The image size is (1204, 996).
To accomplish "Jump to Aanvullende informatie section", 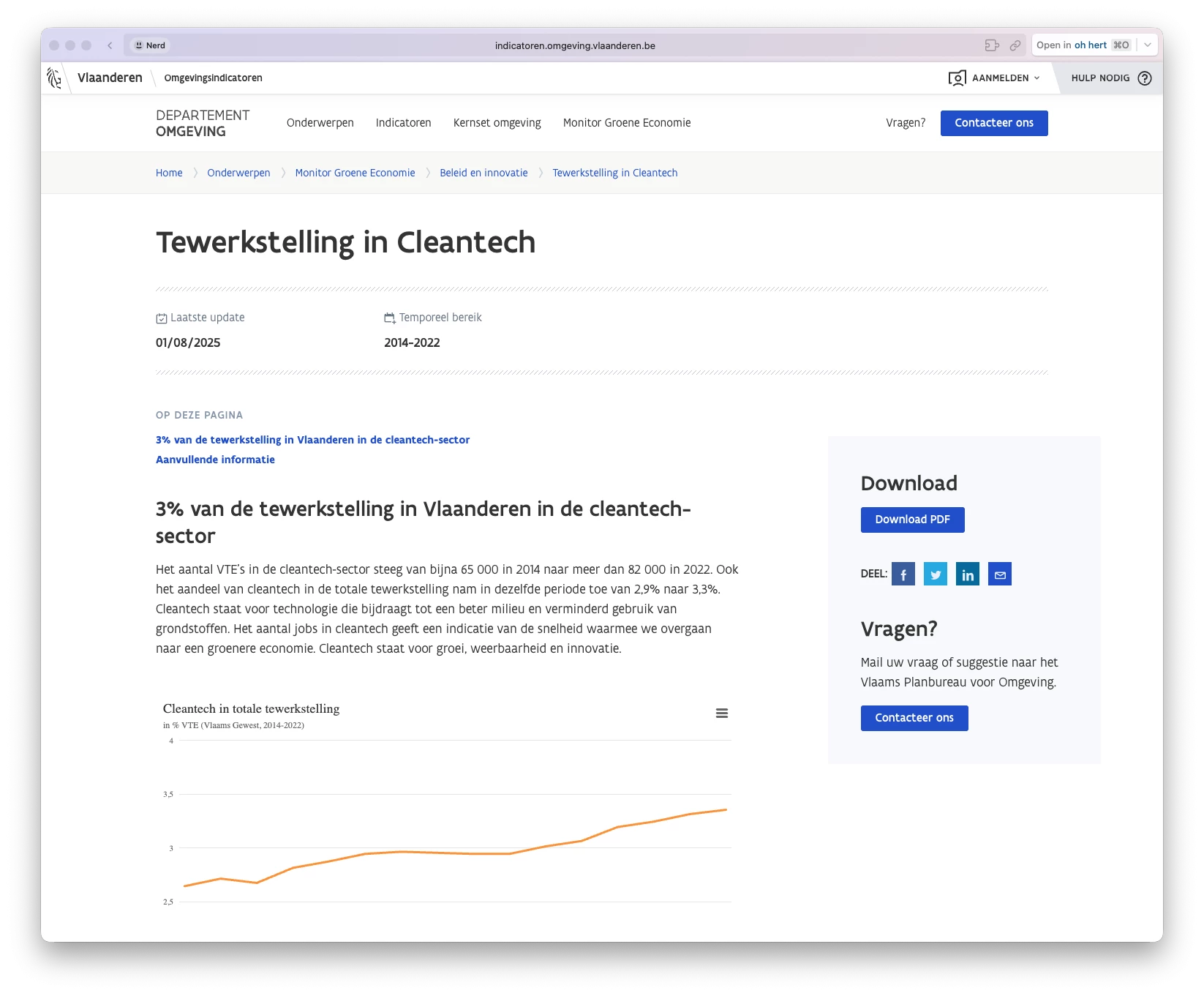I will [215, 460].
